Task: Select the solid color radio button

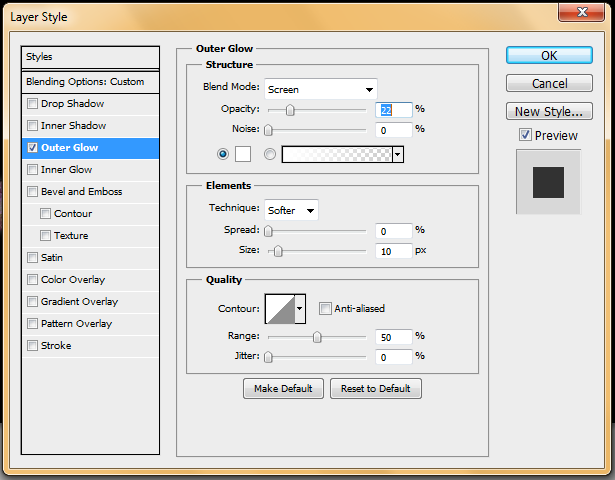Action: point(222,154)
